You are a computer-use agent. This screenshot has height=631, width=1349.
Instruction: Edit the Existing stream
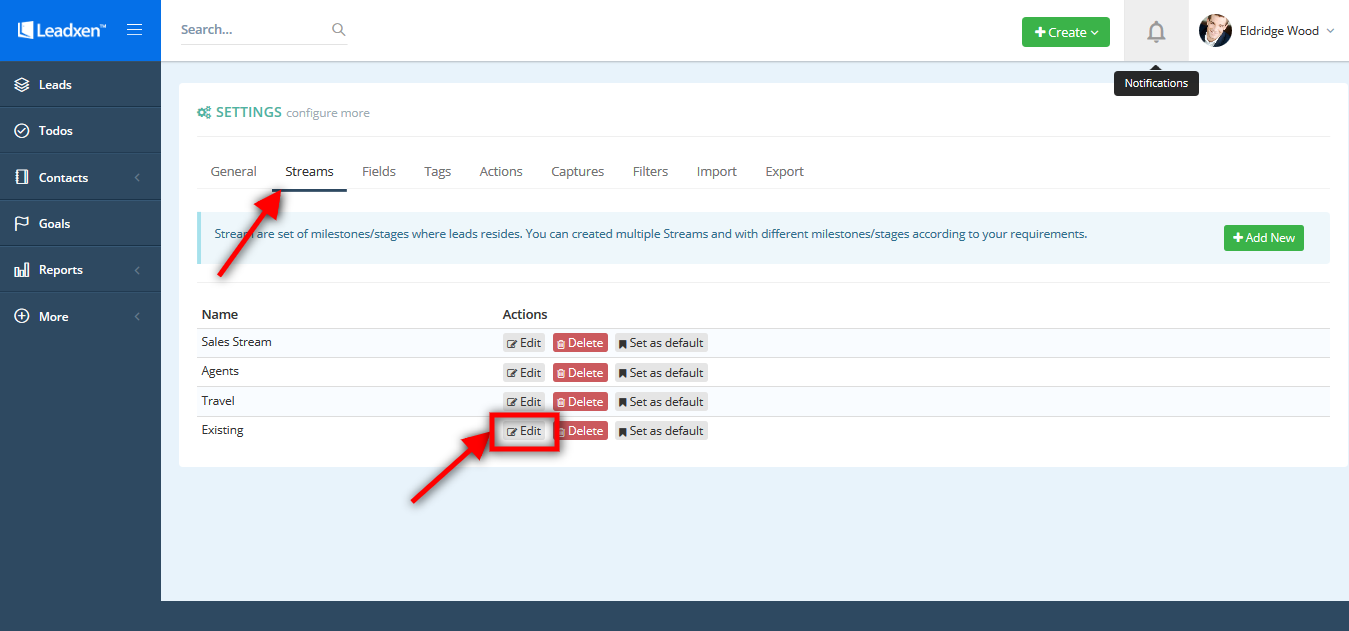524,431
